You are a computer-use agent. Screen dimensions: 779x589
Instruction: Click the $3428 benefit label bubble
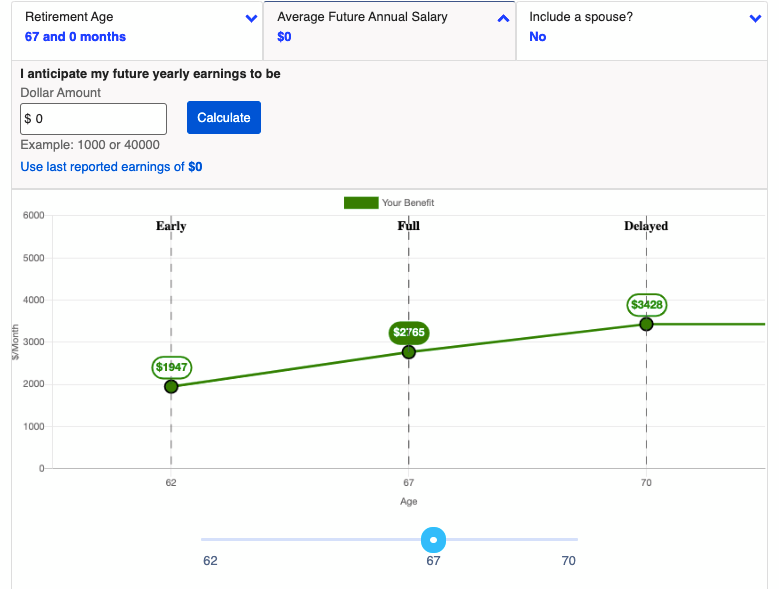point(646,304)
